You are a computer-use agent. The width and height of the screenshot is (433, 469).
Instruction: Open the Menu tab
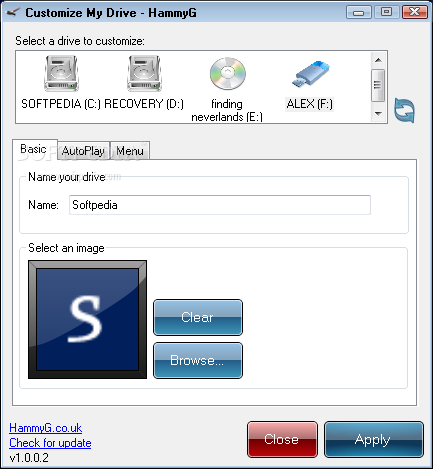[130, 151]
